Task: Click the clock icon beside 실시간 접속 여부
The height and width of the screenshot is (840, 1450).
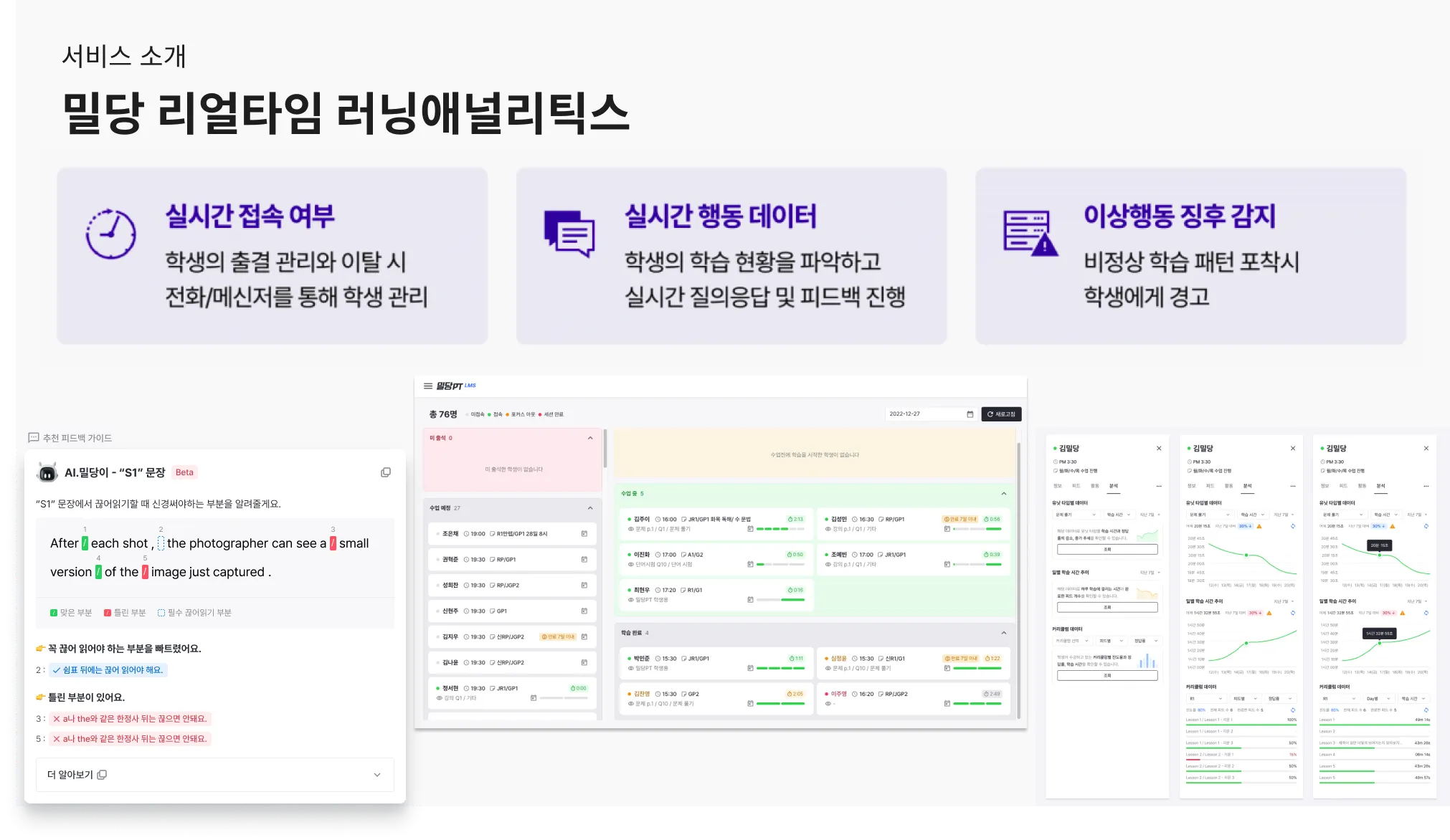Action: [x=111, y=234]
